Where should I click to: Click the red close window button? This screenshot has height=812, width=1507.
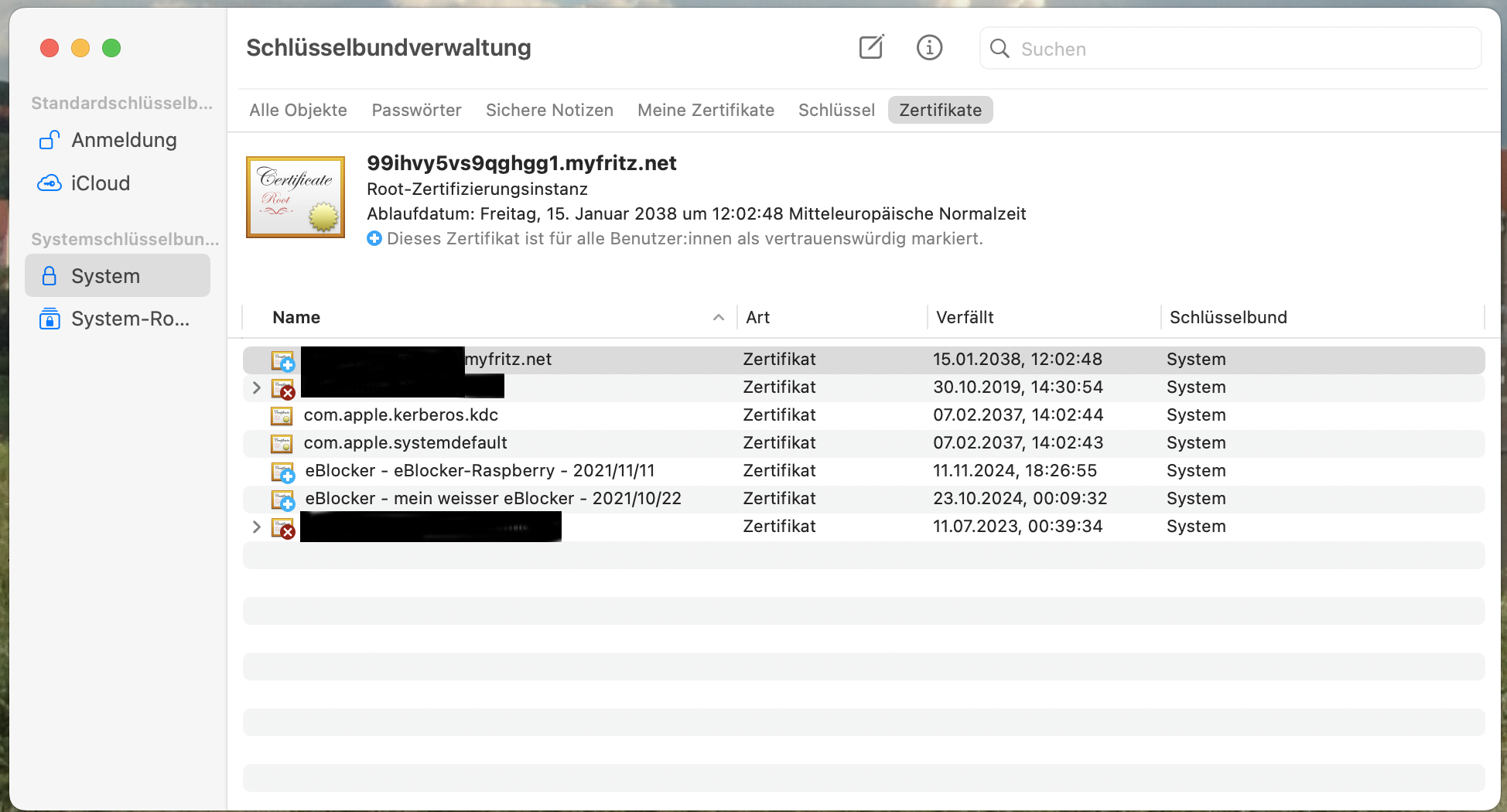(50, 48)
